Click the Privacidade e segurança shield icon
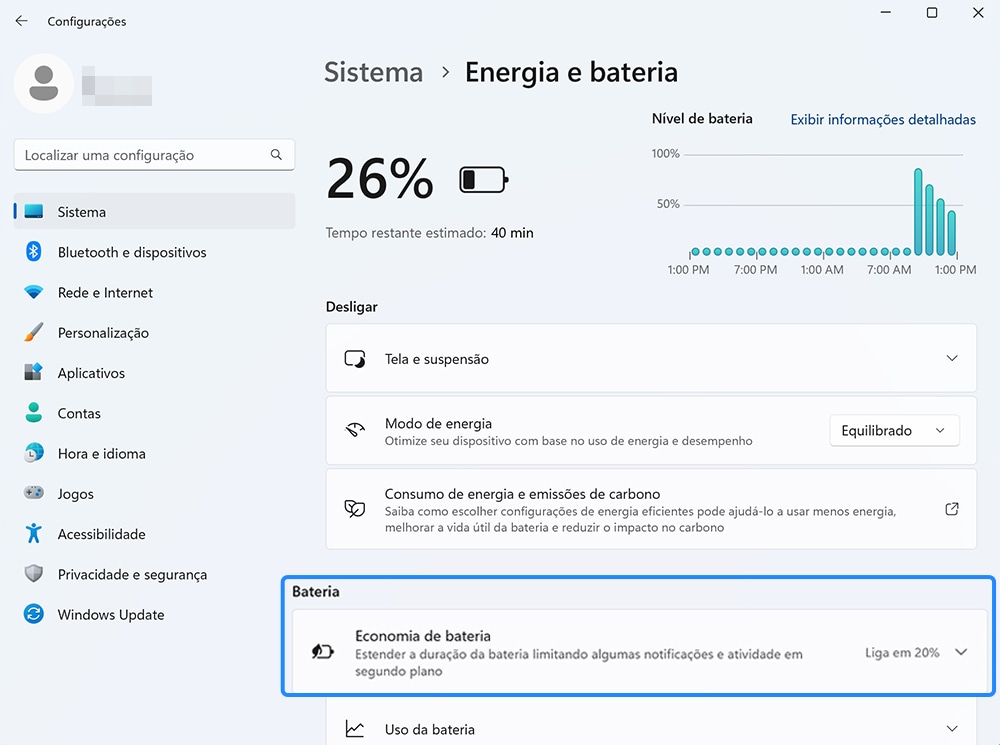This screenshot has height=745, width=1000. (x=35, y=574)
